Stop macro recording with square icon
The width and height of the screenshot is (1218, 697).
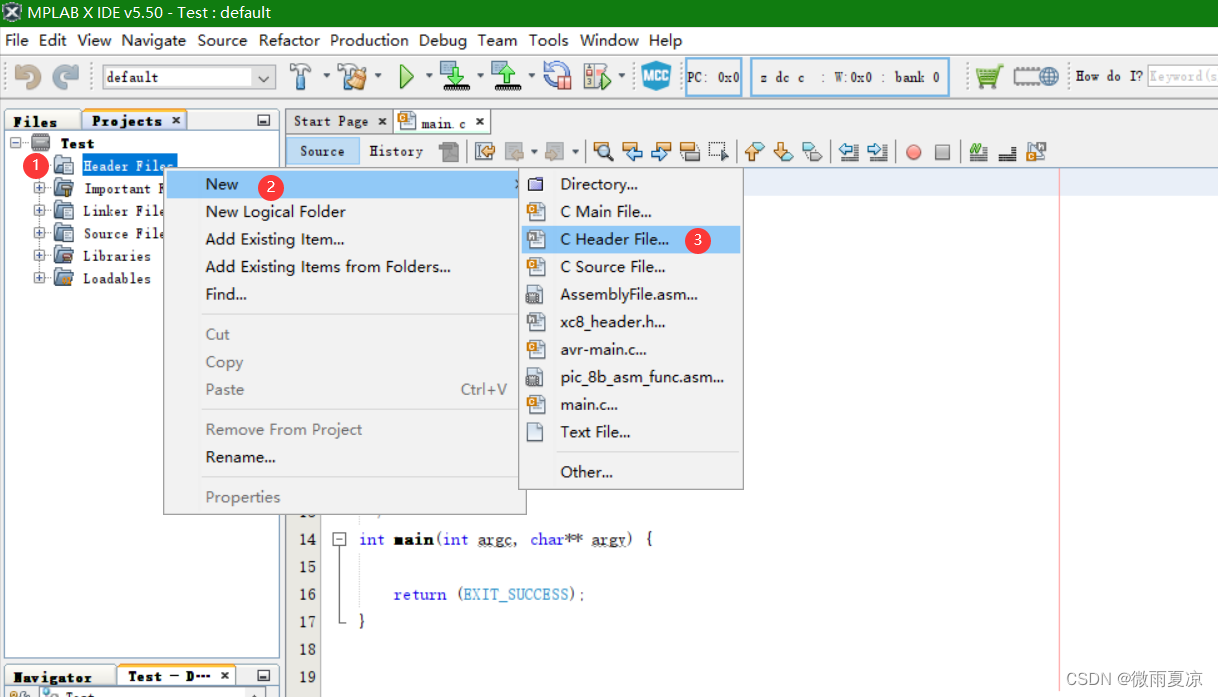pos(942,152)
